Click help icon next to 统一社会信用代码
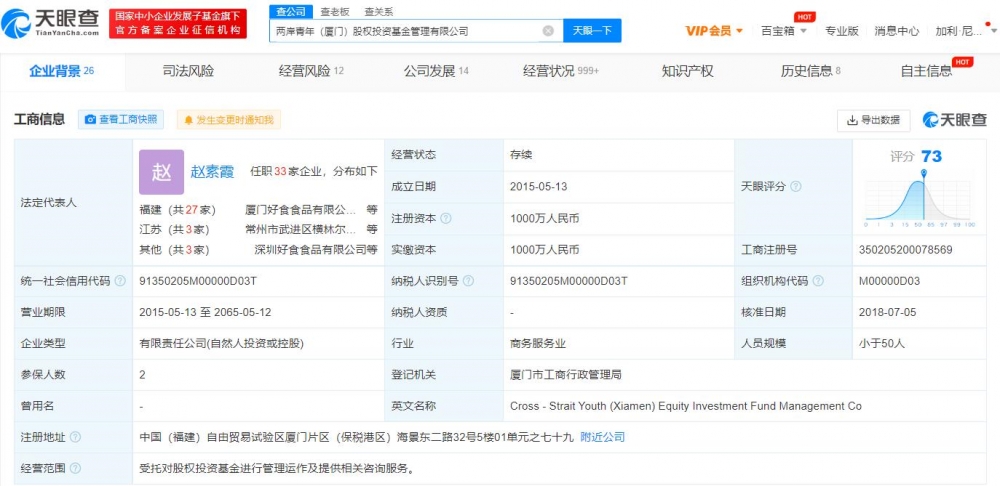1000x486 pixels. (120, 281)
